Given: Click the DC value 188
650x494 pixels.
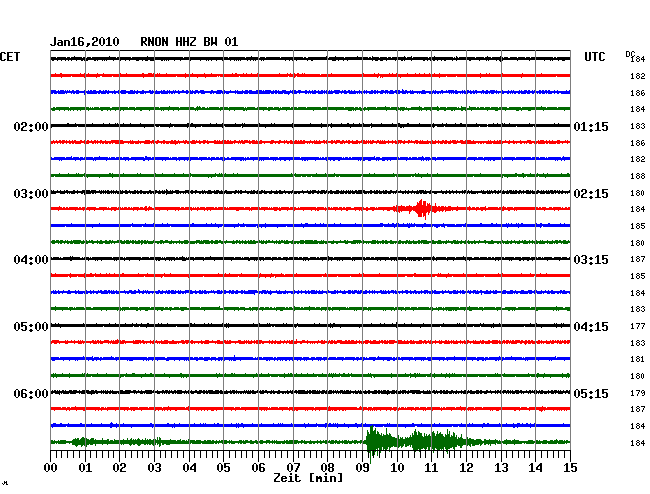Looking at the screenshot, I should click(x=638, y=176).
